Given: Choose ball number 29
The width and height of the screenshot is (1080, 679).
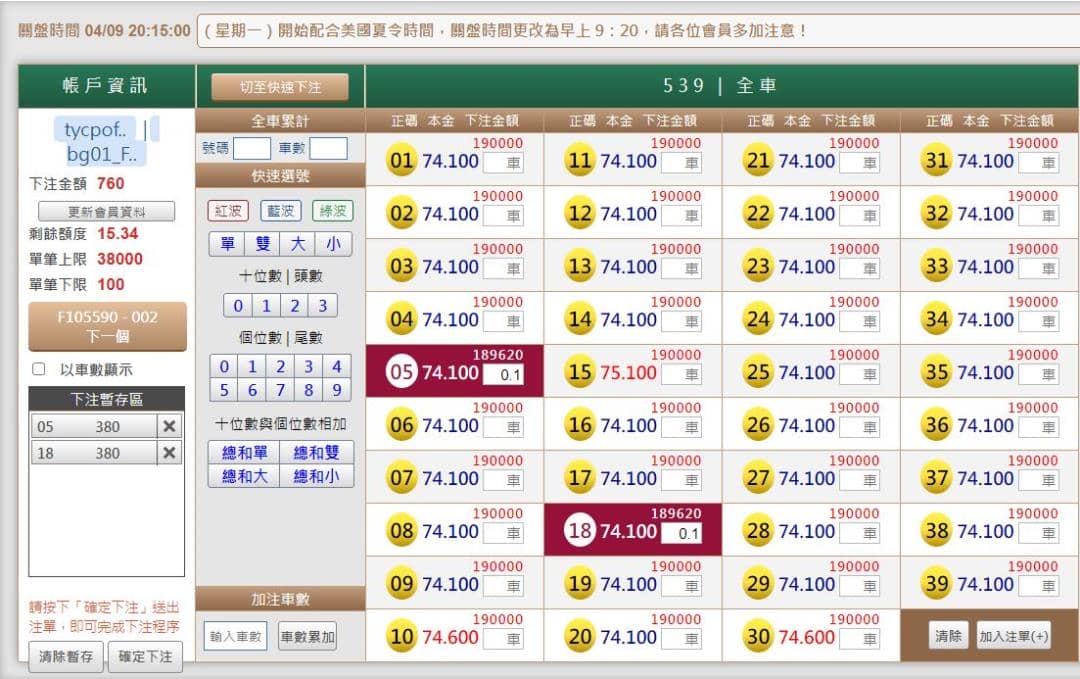Looking at the screenshot, I should (x=758, y=583).
